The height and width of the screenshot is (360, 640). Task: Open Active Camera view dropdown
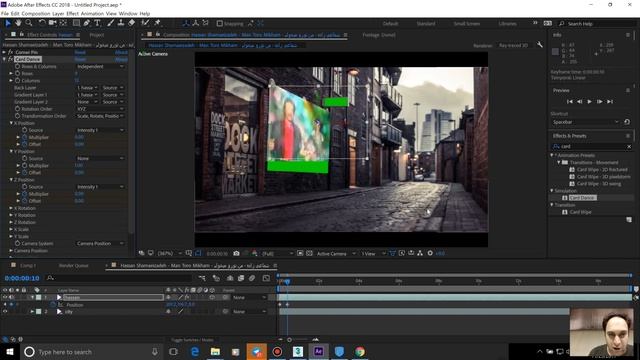click(x=336, y=253)
